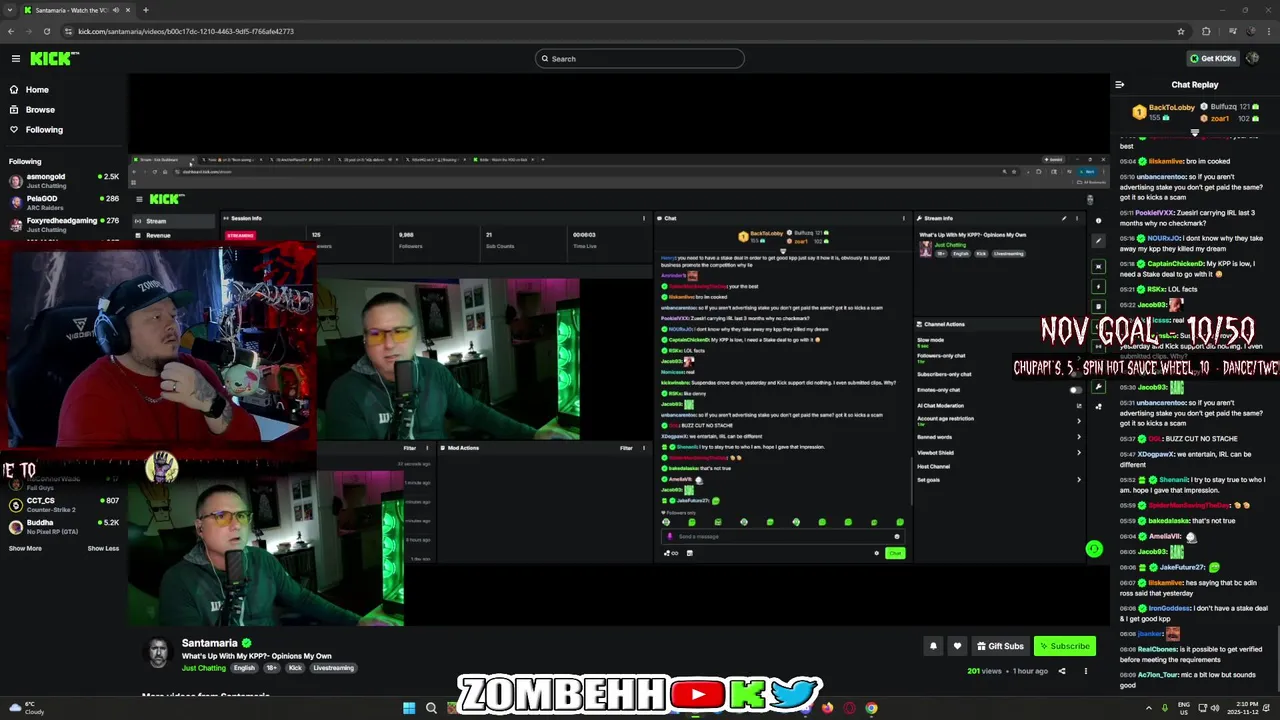Expand Set goals option
The height and width of the screenshot is (720, 1280).
click(1078, 480)
